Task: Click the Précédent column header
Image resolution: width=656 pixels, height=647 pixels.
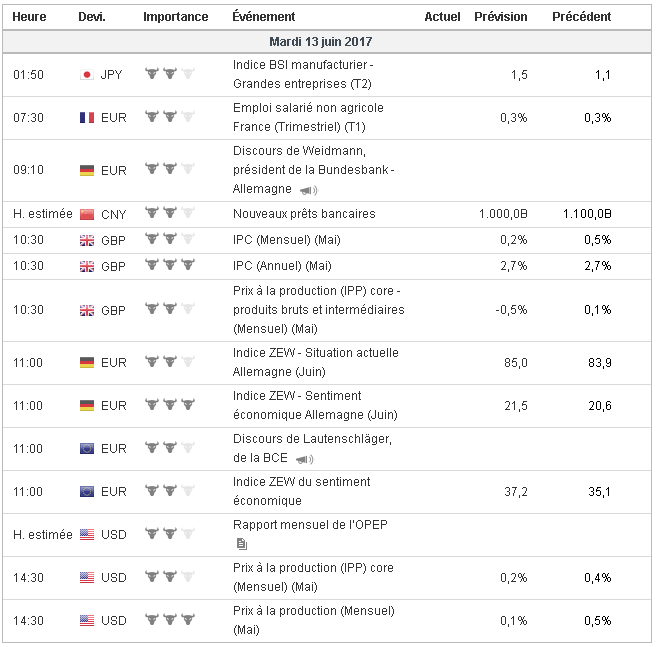Action: click(581, 17)
